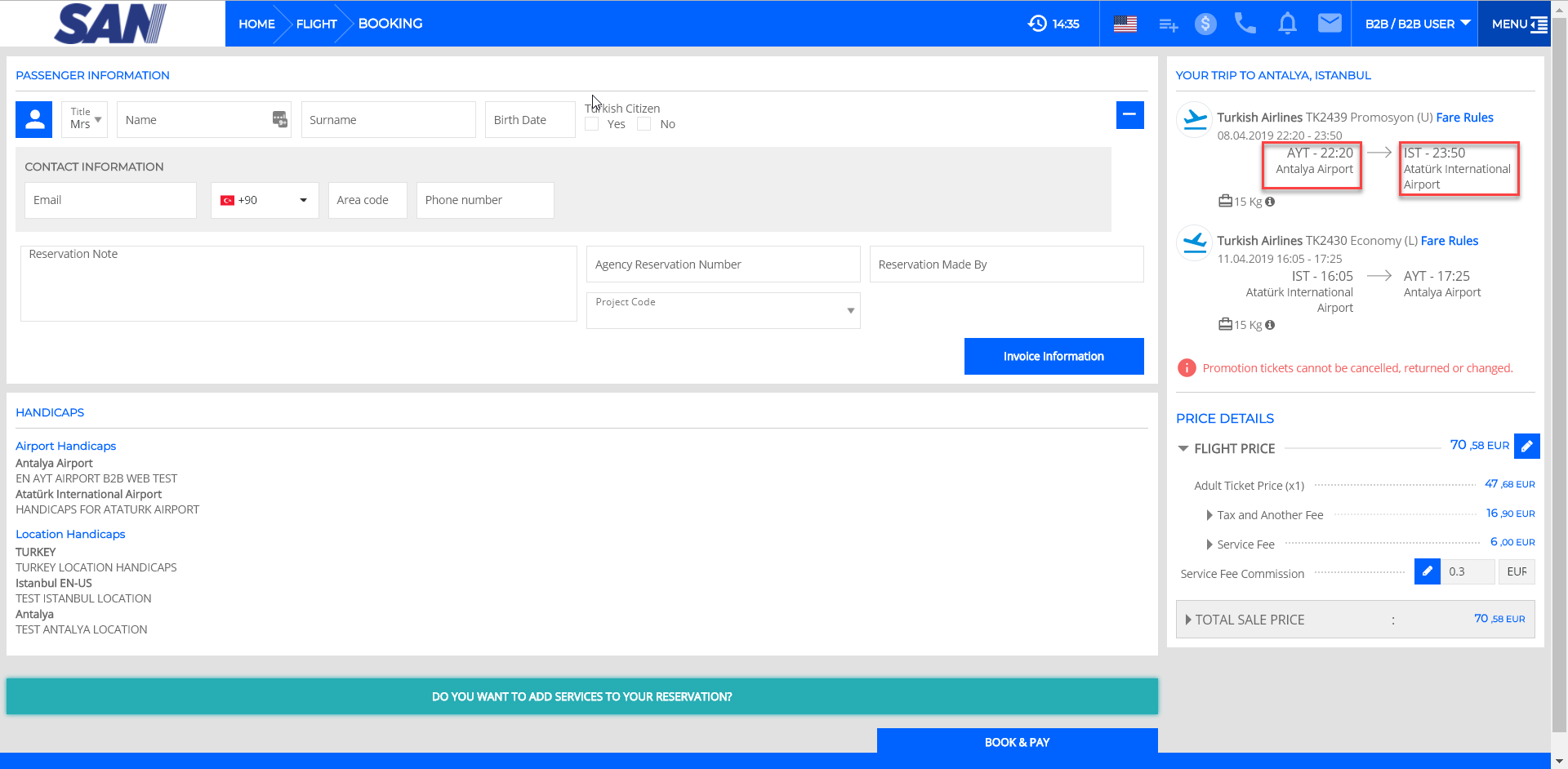The height and width of the screenshot is (769, 1568).
Task: Show baggage info for TK2439 15 Kg
Action: [1270, 202]
